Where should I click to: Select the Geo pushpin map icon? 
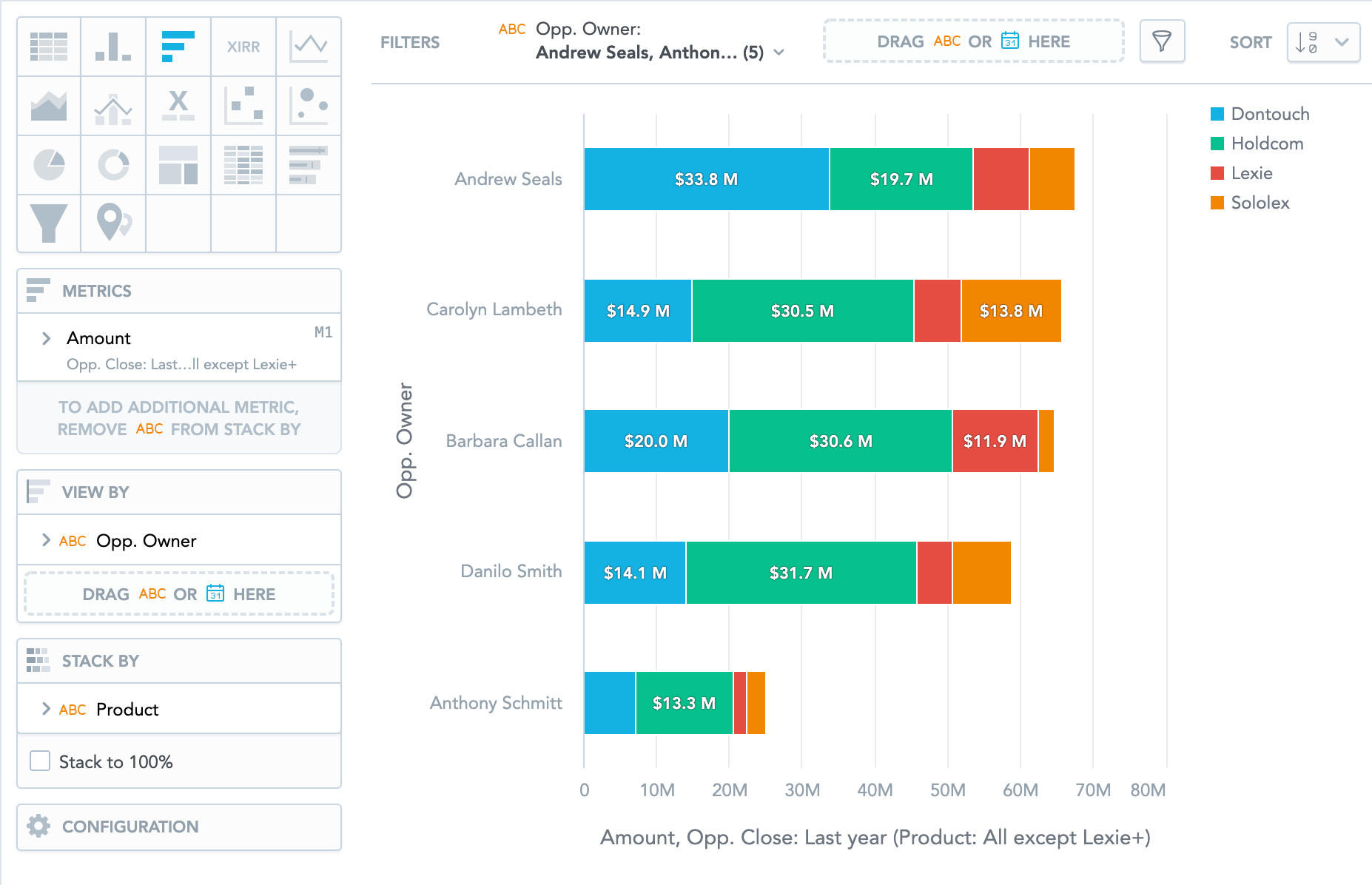113,223
